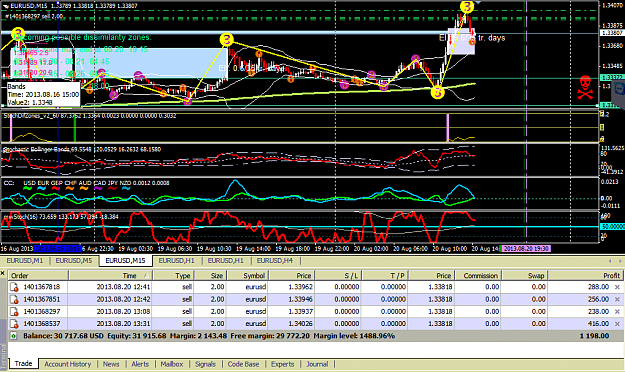625x372 pixels.
Task: Click the Balance and Equity summary line
Action: [209, 336]
